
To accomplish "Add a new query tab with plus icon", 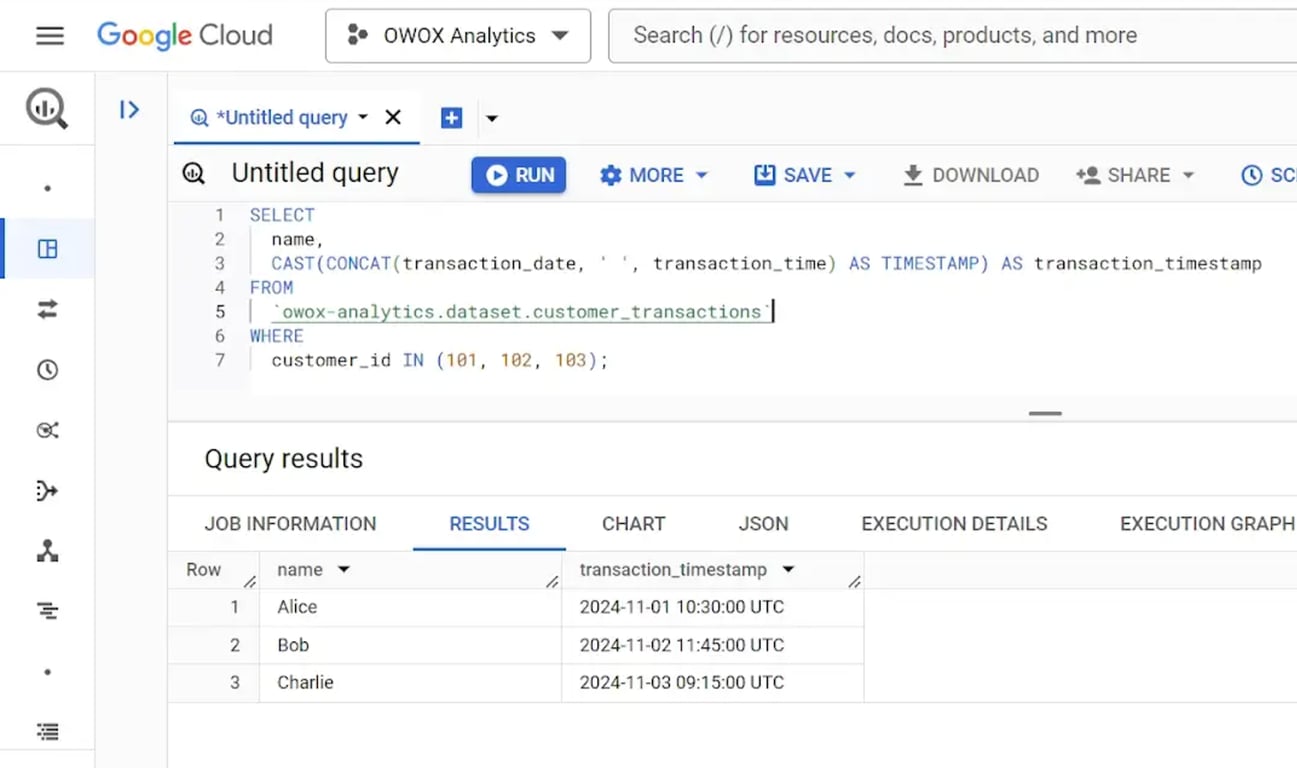I will pos(452,118).
